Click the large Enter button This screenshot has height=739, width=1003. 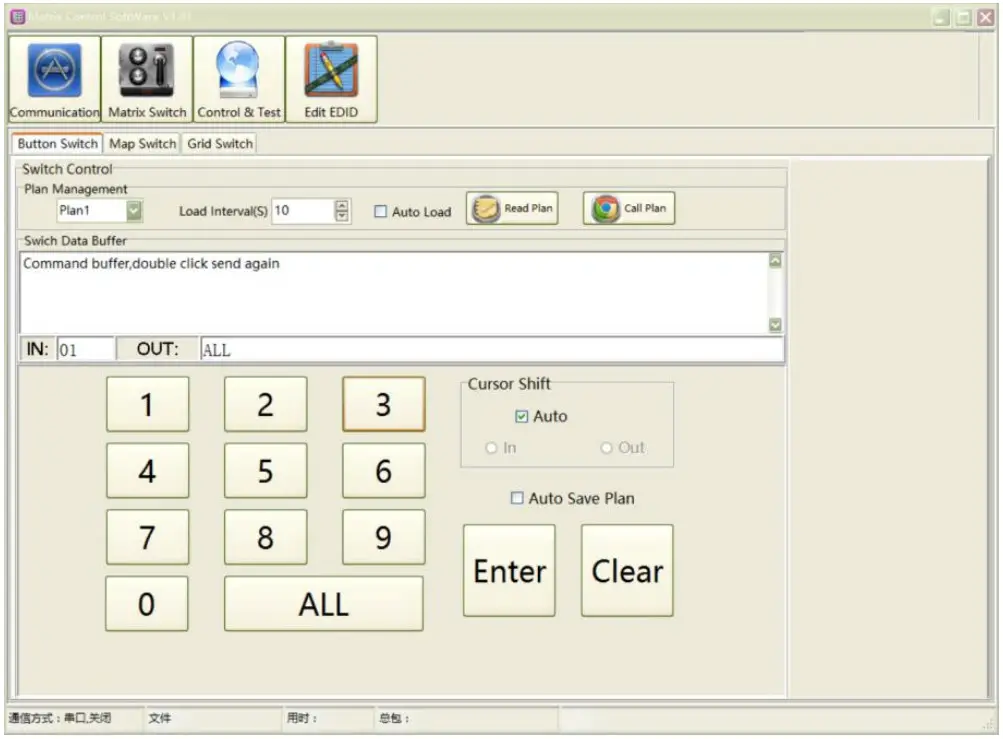[x=509, y=571]
